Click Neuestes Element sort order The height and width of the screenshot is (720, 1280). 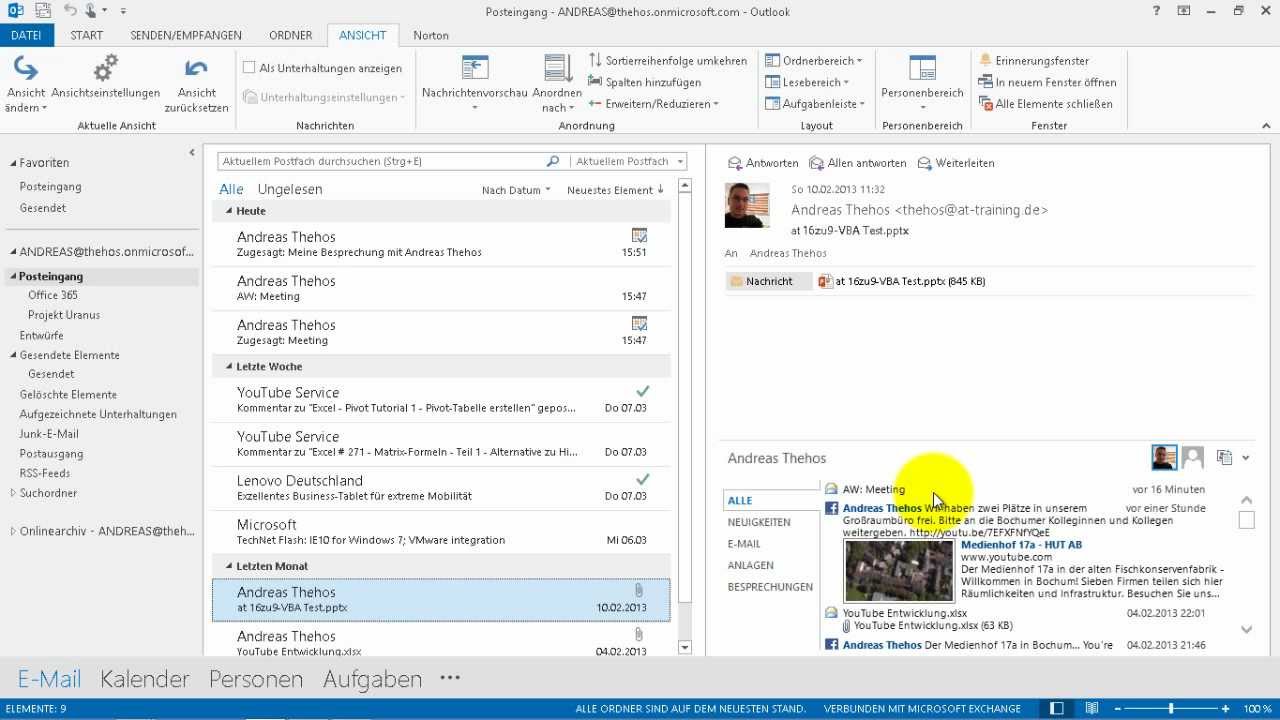[615, 190]
